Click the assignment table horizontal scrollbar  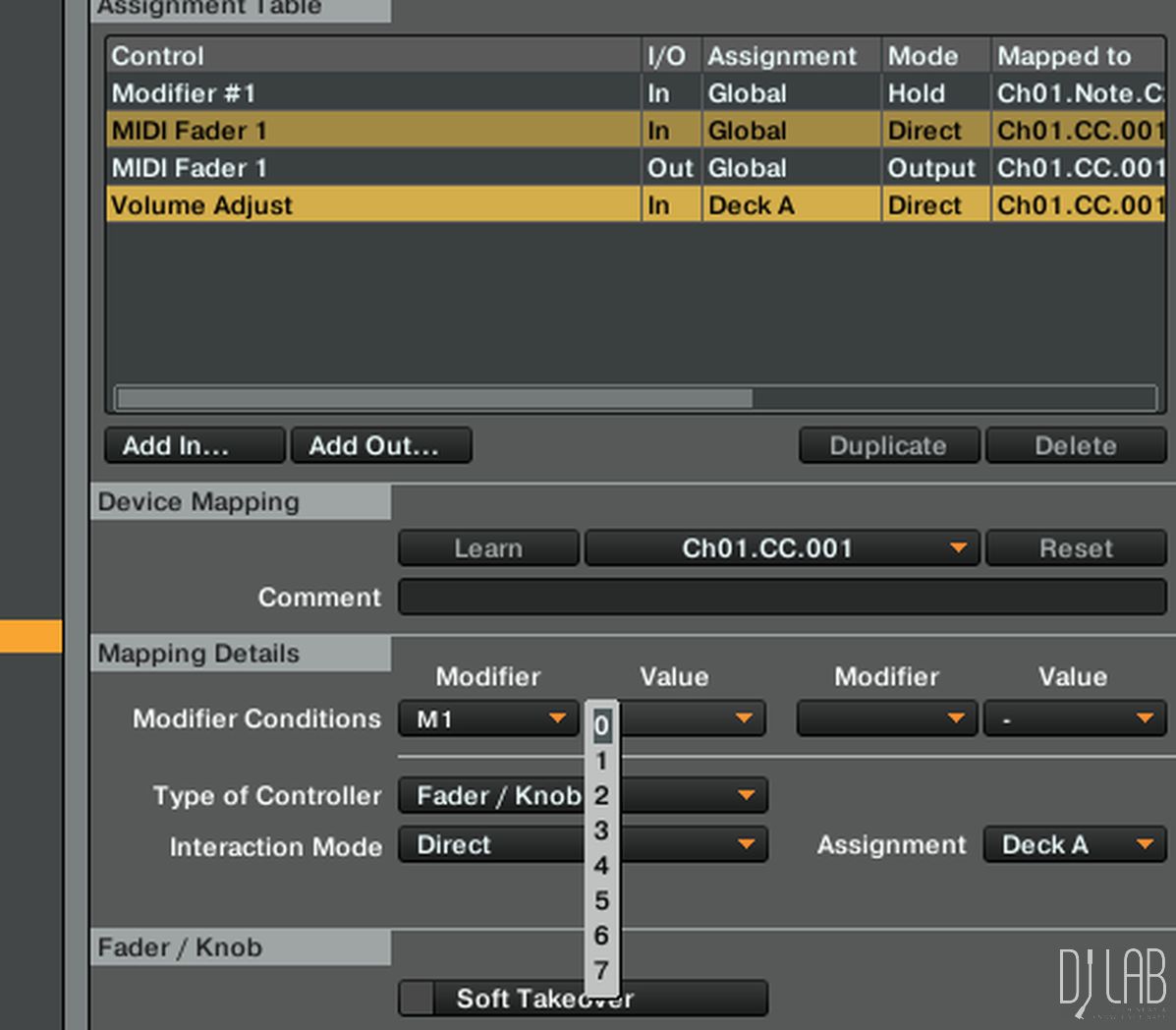pyautogui.click(x=434, y=398)
